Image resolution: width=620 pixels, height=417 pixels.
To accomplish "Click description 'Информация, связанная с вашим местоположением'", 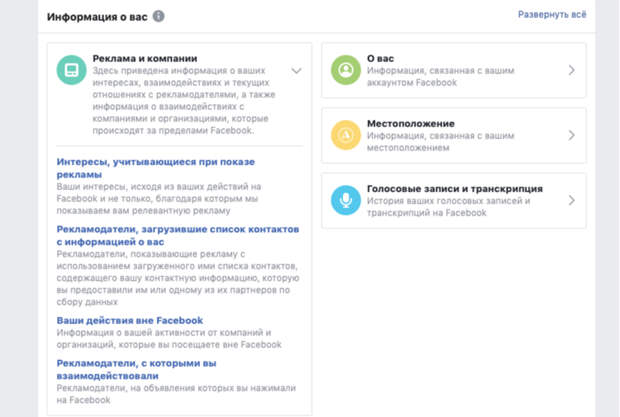I will coord(440,142).
